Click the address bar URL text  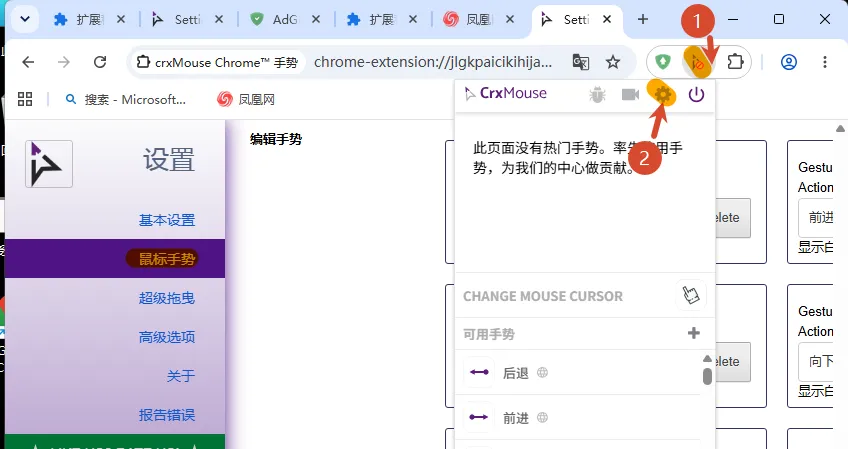(x=433, y=62)
